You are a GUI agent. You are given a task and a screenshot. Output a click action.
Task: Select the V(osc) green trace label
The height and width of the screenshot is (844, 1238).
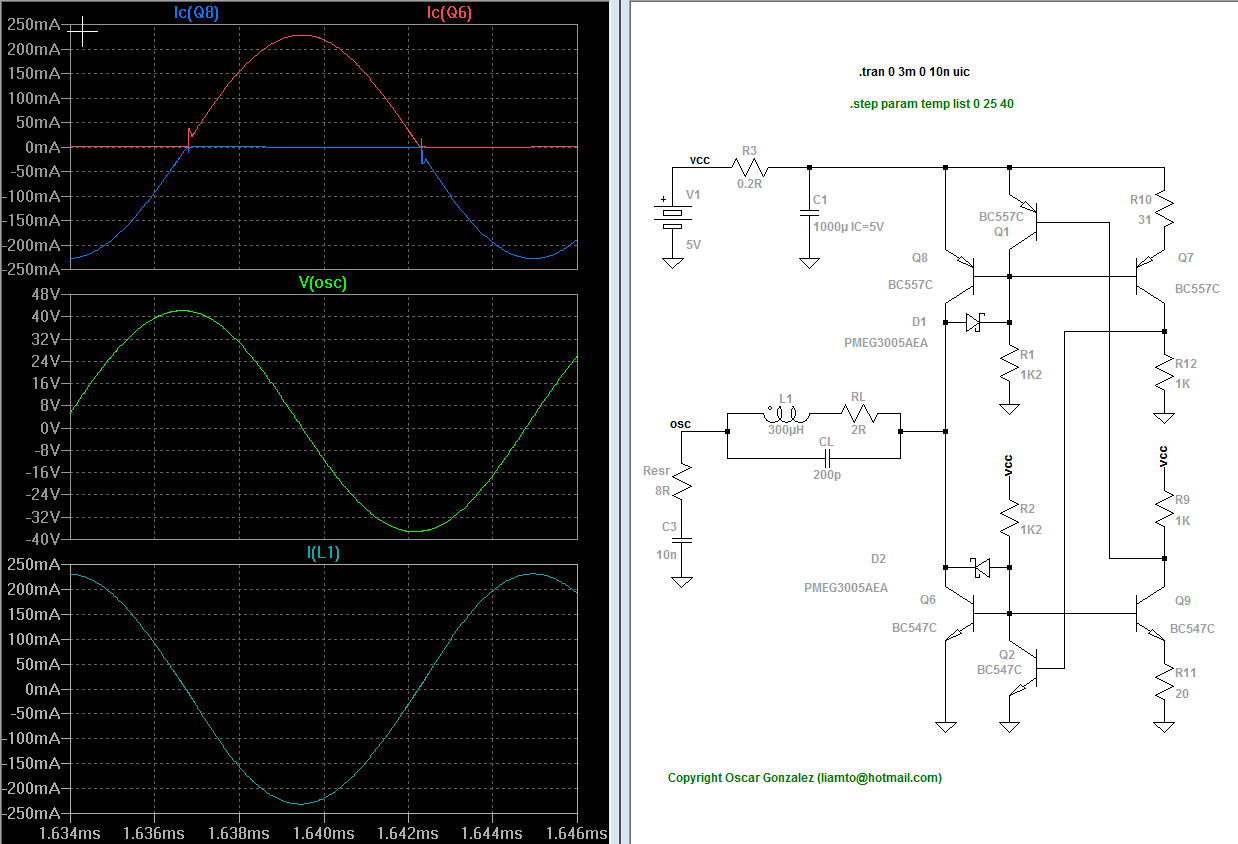322,283
